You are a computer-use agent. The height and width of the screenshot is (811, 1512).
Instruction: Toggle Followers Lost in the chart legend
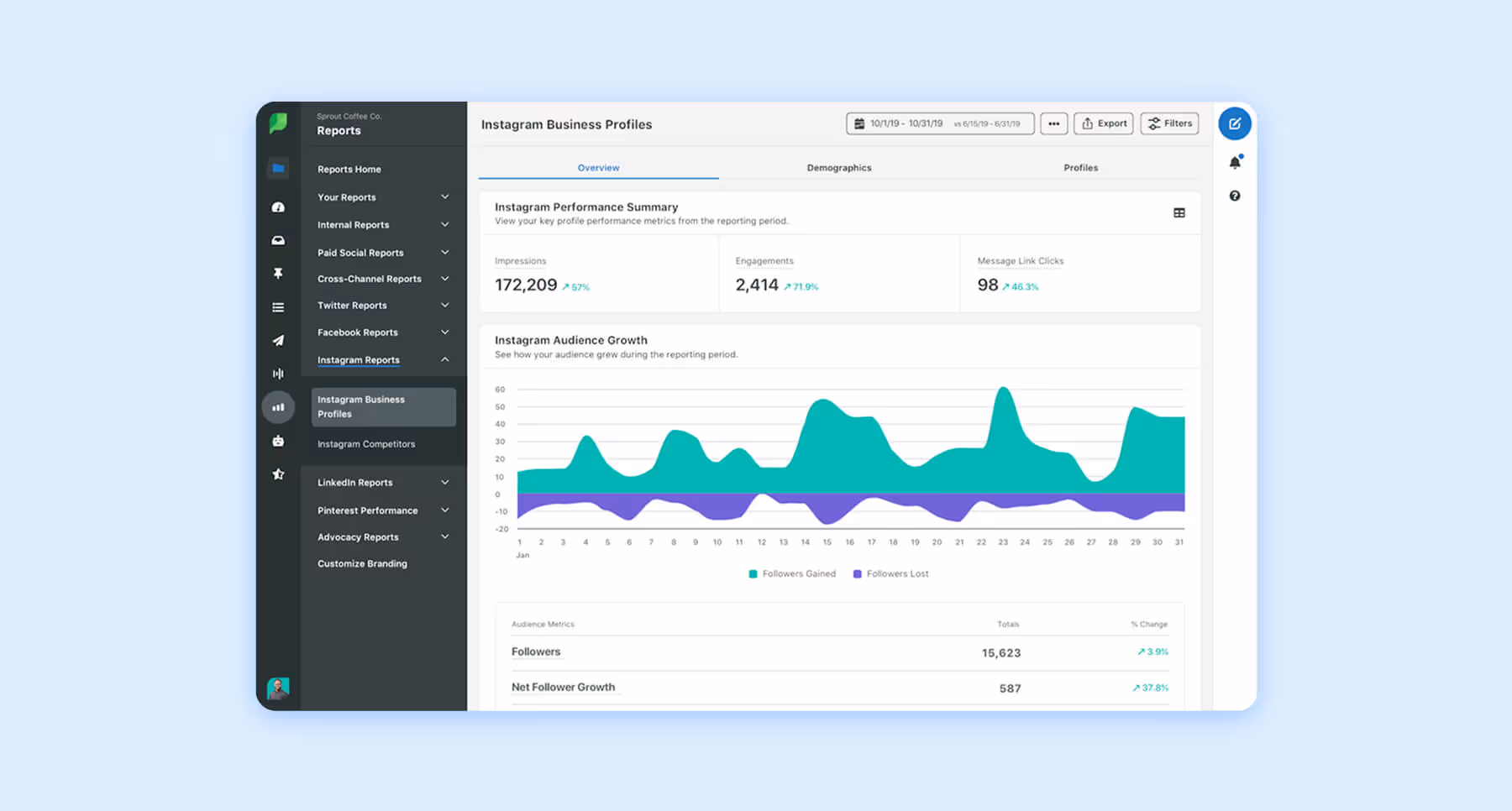[890, 573]
